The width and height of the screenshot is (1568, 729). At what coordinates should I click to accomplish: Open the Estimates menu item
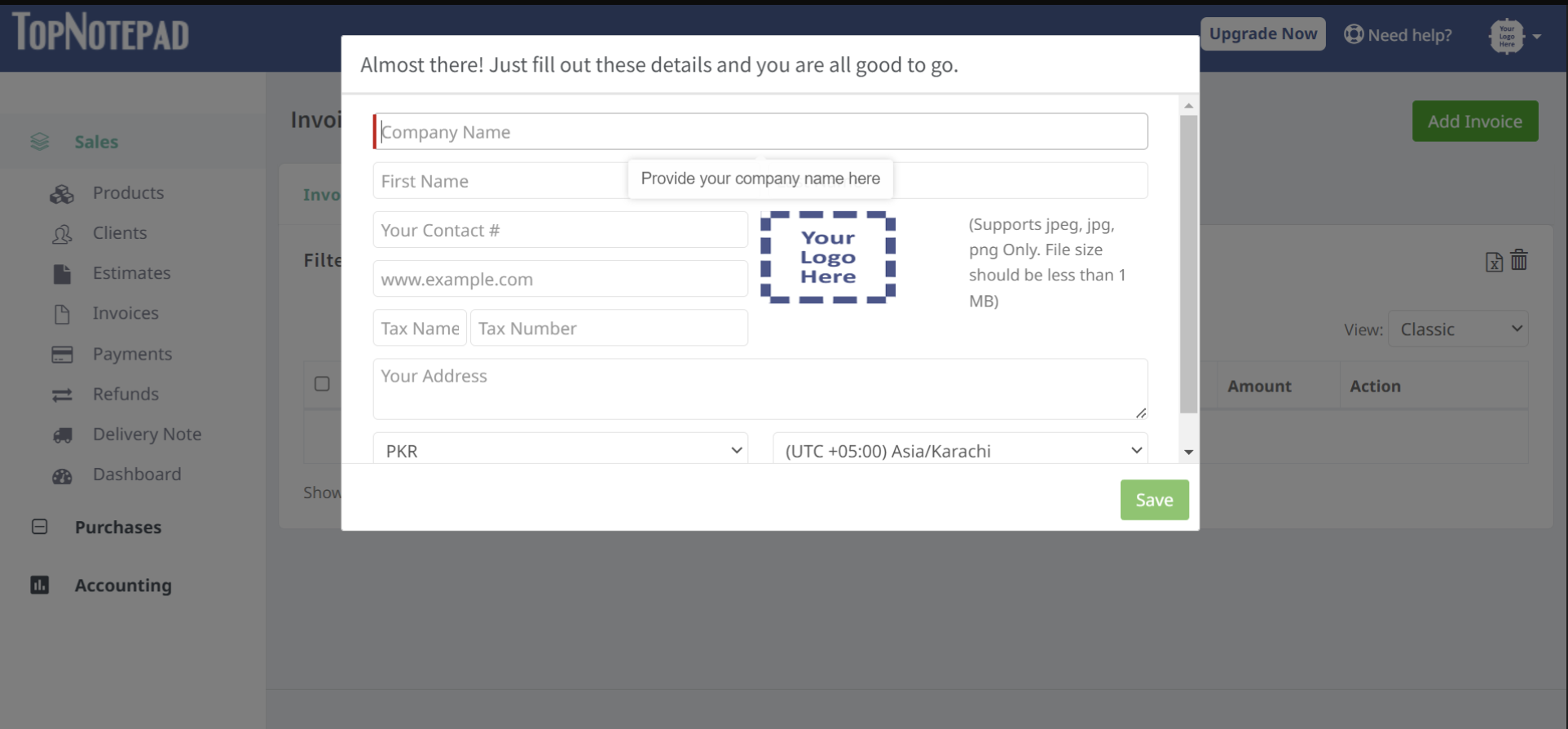pyautogui.click(x=131, y=272)
